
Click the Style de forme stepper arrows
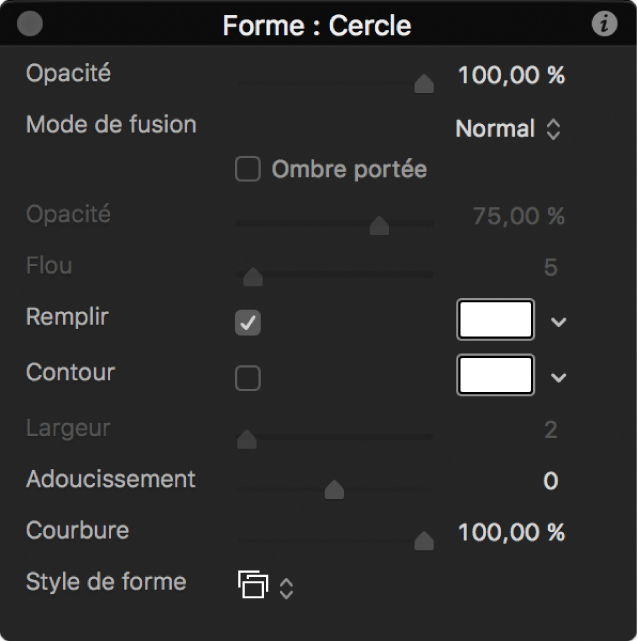pos(287,587)
